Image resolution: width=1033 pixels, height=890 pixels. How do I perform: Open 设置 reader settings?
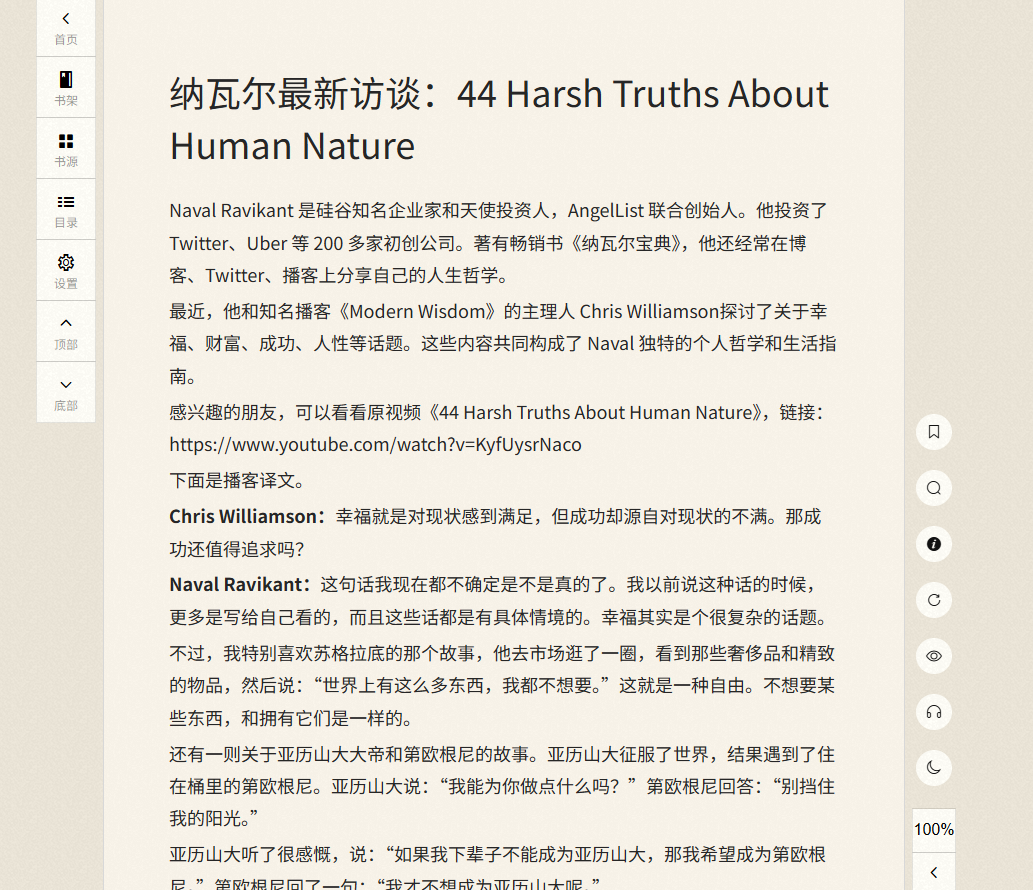pos(66,271)
